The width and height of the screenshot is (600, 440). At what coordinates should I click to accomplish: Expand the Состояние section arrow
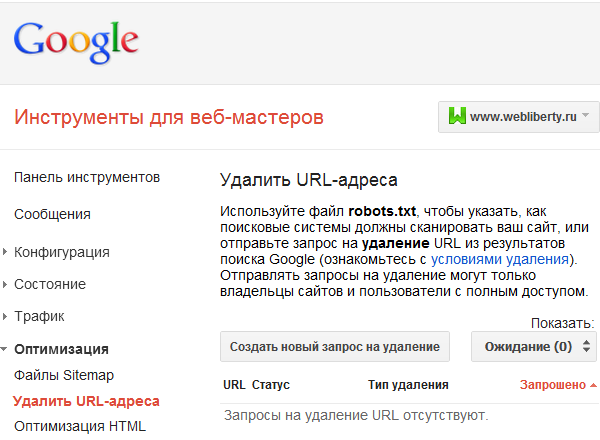[x=5, y=284]
